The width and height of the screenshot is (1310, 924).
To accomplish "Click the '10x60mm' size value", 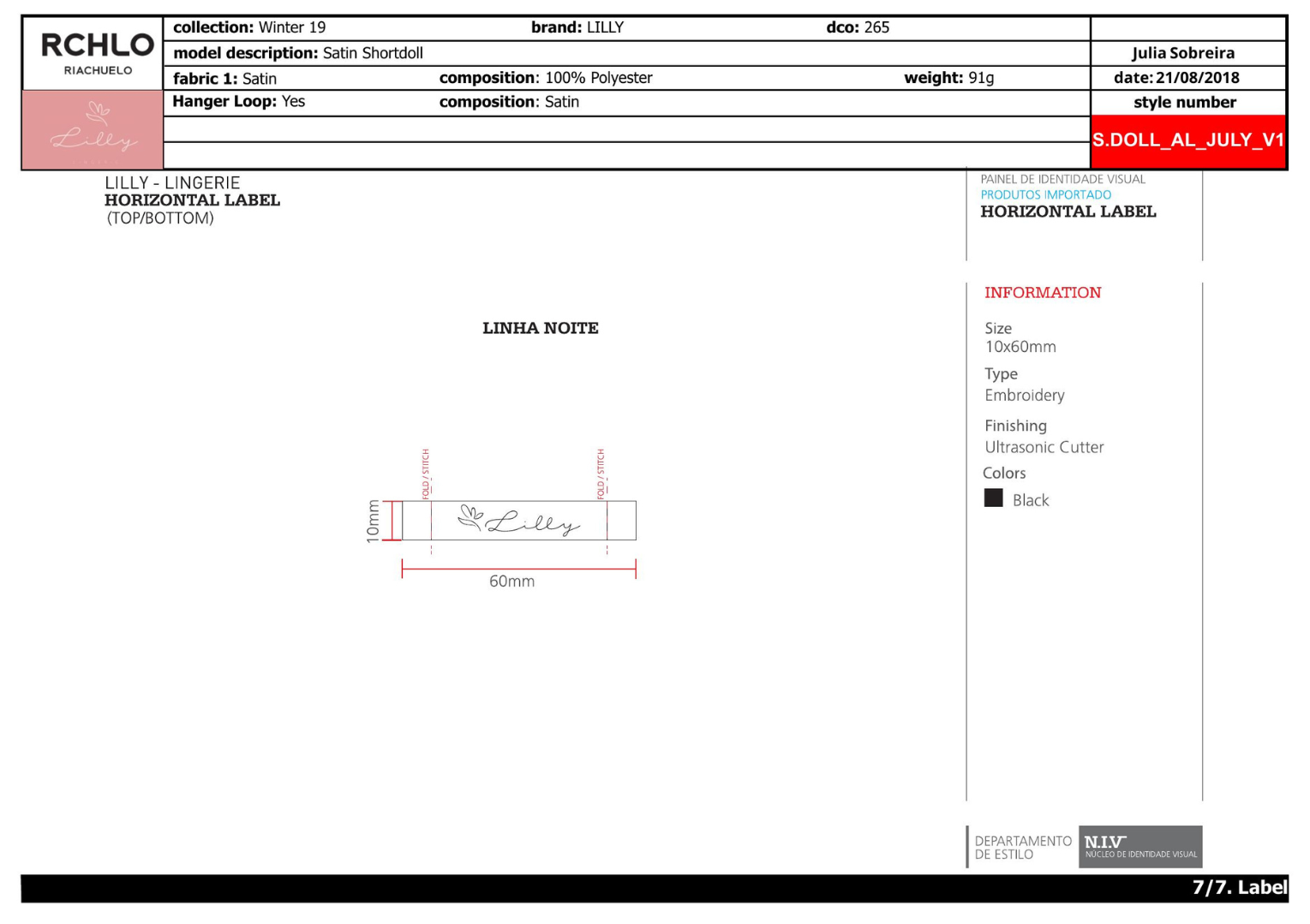I will pos(1020,347).
